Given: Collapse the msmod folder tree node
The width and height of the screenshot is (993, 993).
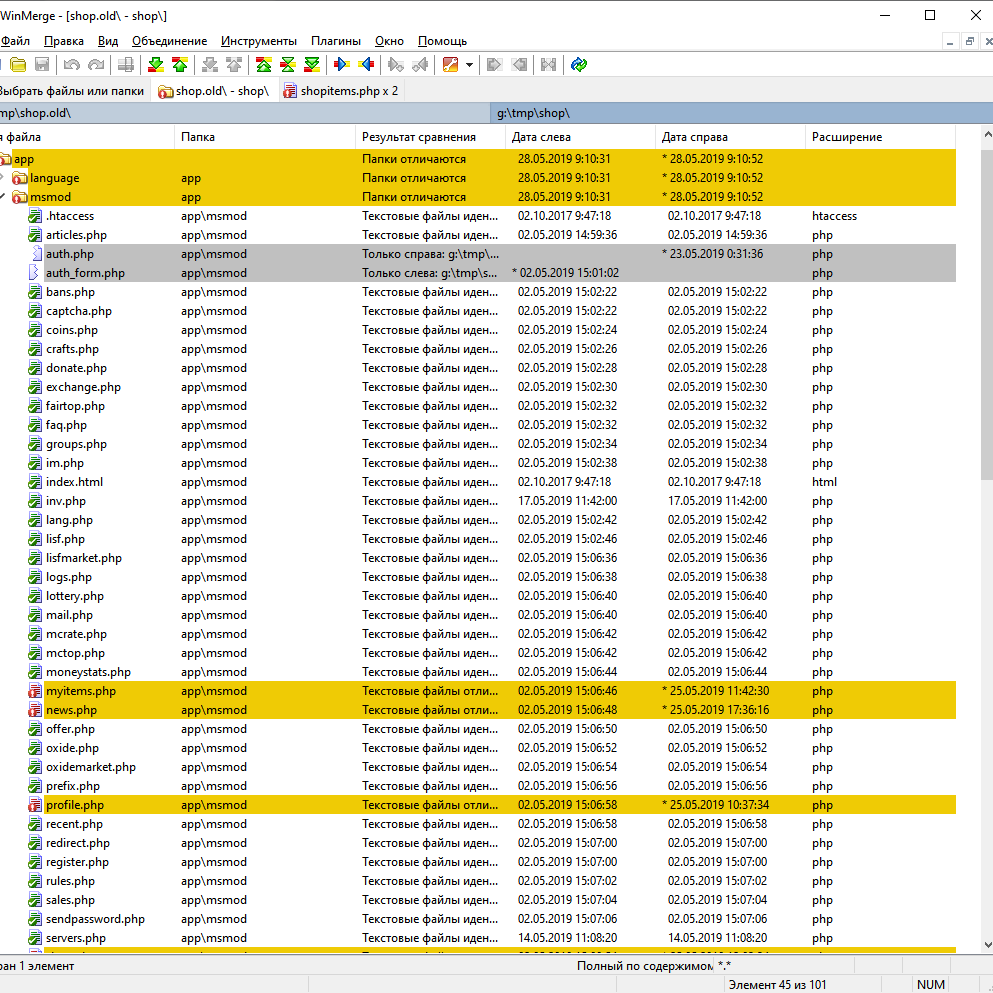Looking at the screenshot, I should (x=3, y=197).
